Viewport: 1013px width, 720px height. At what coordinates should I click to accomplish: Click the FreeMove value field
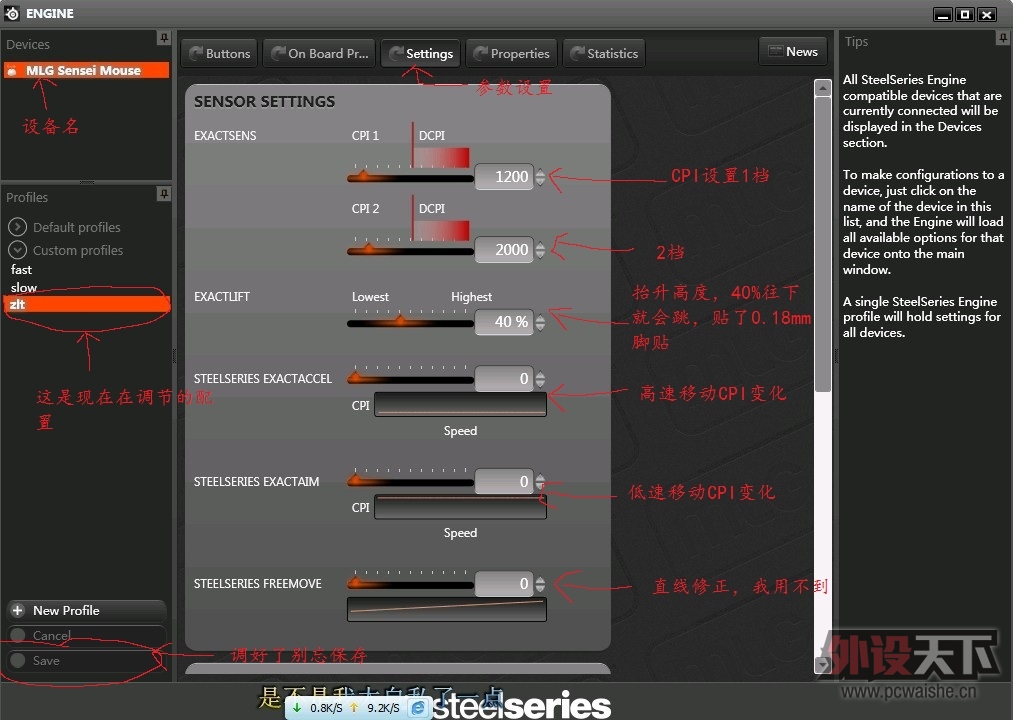pyautogui.click(x=505, y=584)
